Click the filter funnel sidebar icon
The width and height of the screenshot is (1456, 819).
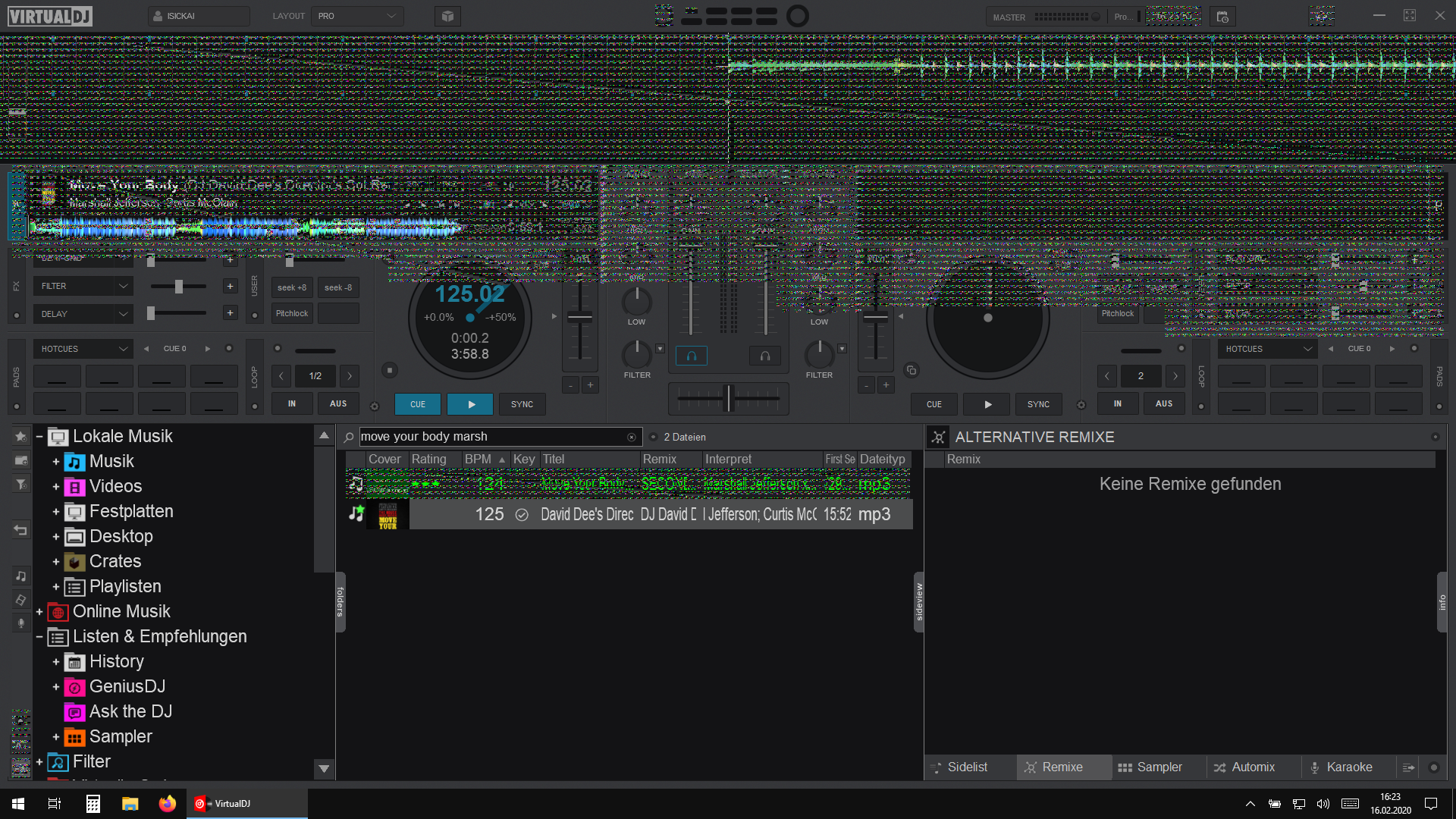click(20, 484)
